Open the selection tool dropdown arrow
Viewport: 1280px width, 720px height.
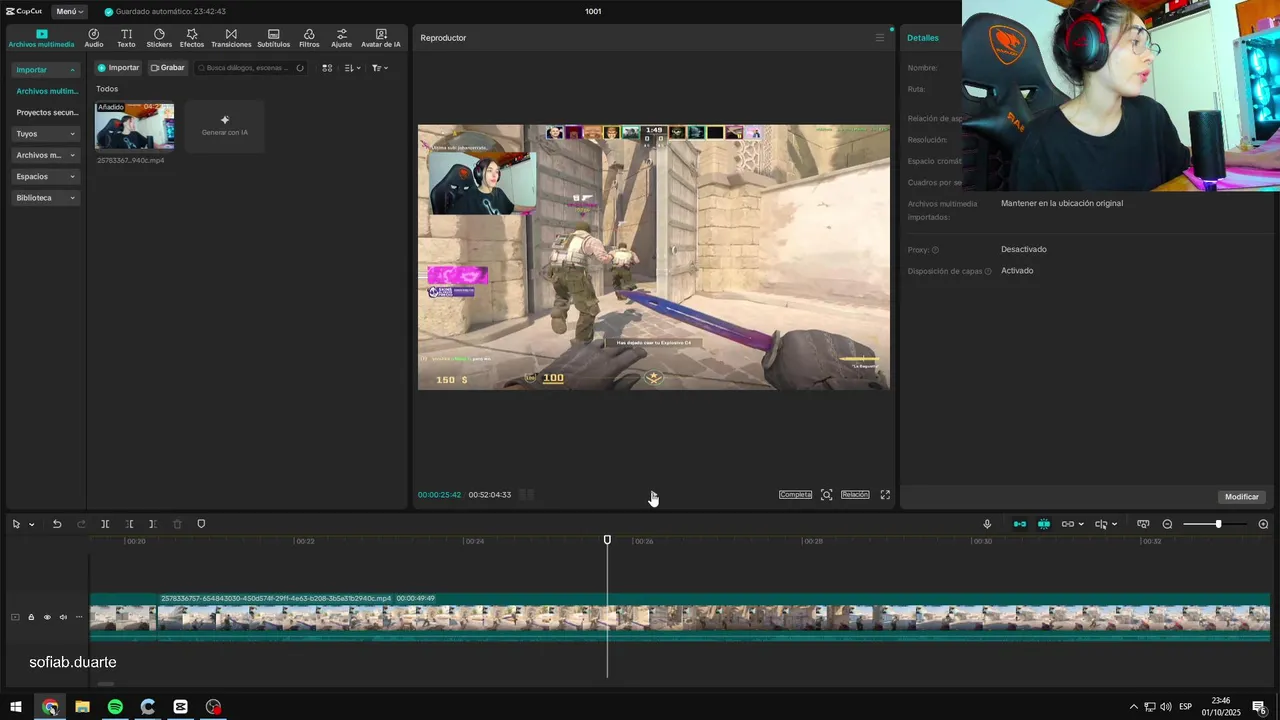click(31, 524)
